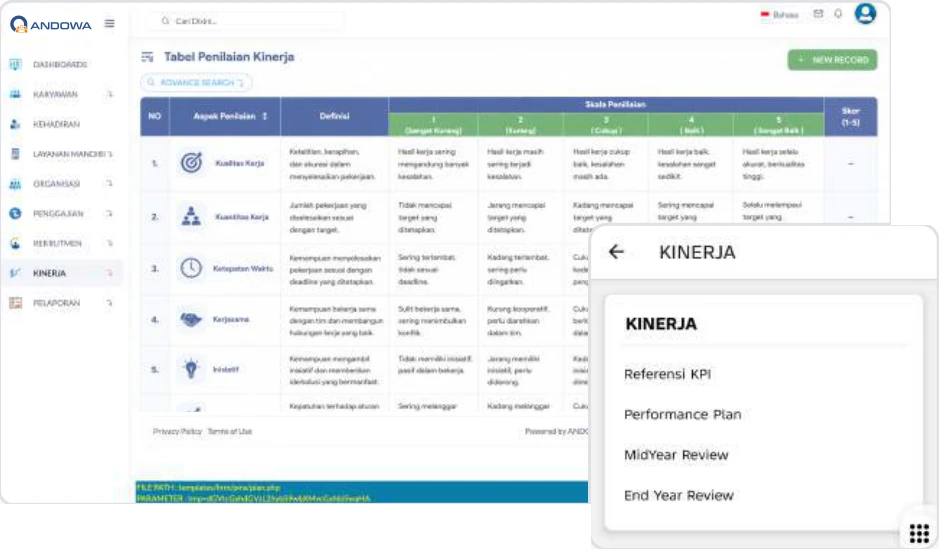
Task: Expand the Rekrutmen submenu chevron
Action: 110,243
